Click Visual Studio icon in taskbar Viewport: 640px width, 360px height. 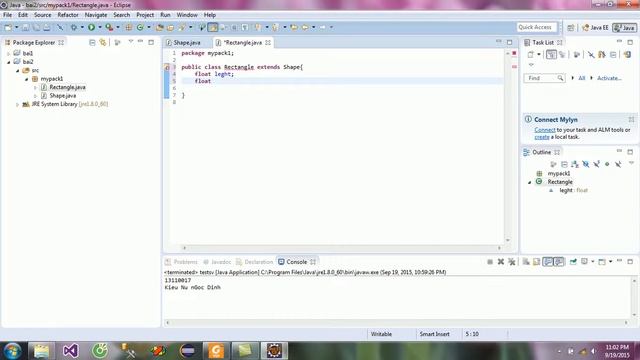pos(70,351)
